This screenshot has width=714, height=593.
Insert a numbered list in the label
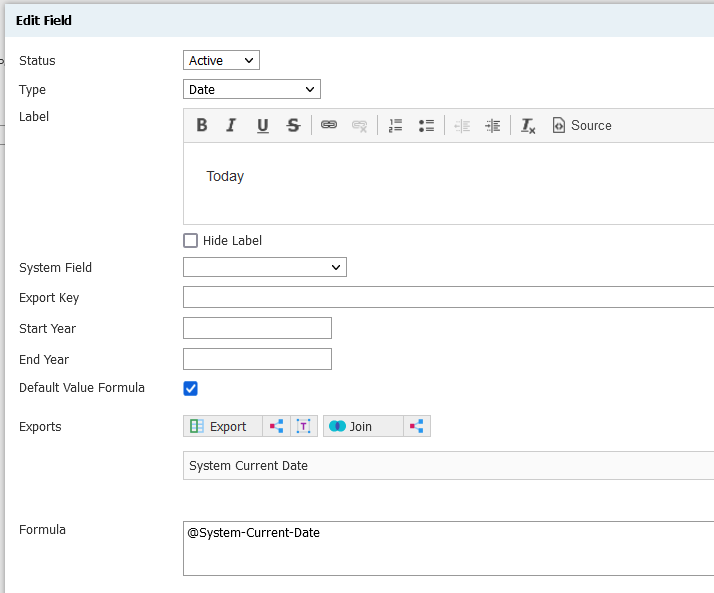click(x=395, y=125)
